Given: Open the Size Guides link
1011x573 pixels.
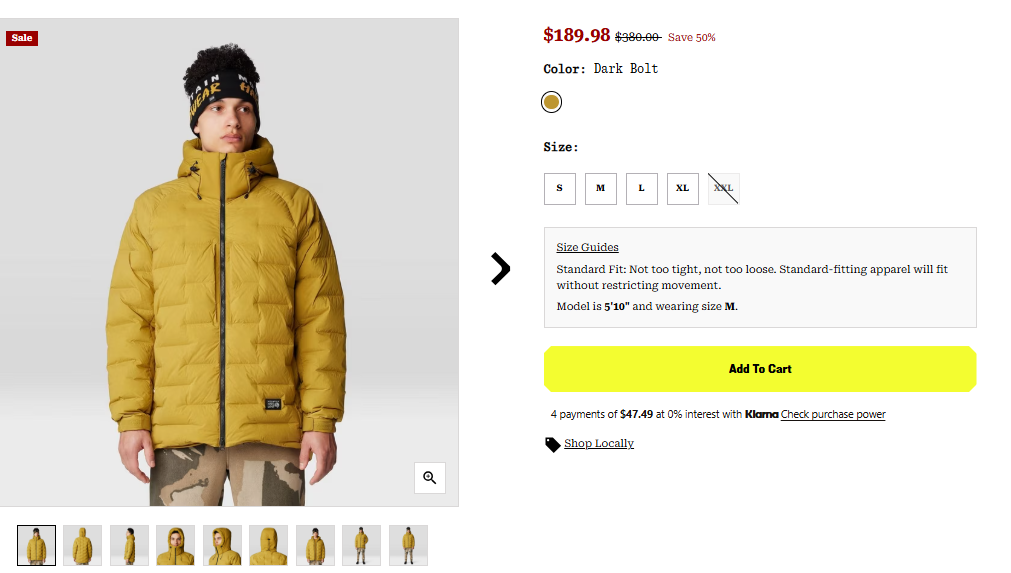Looking at the screenshot, I should pos(587,247).
